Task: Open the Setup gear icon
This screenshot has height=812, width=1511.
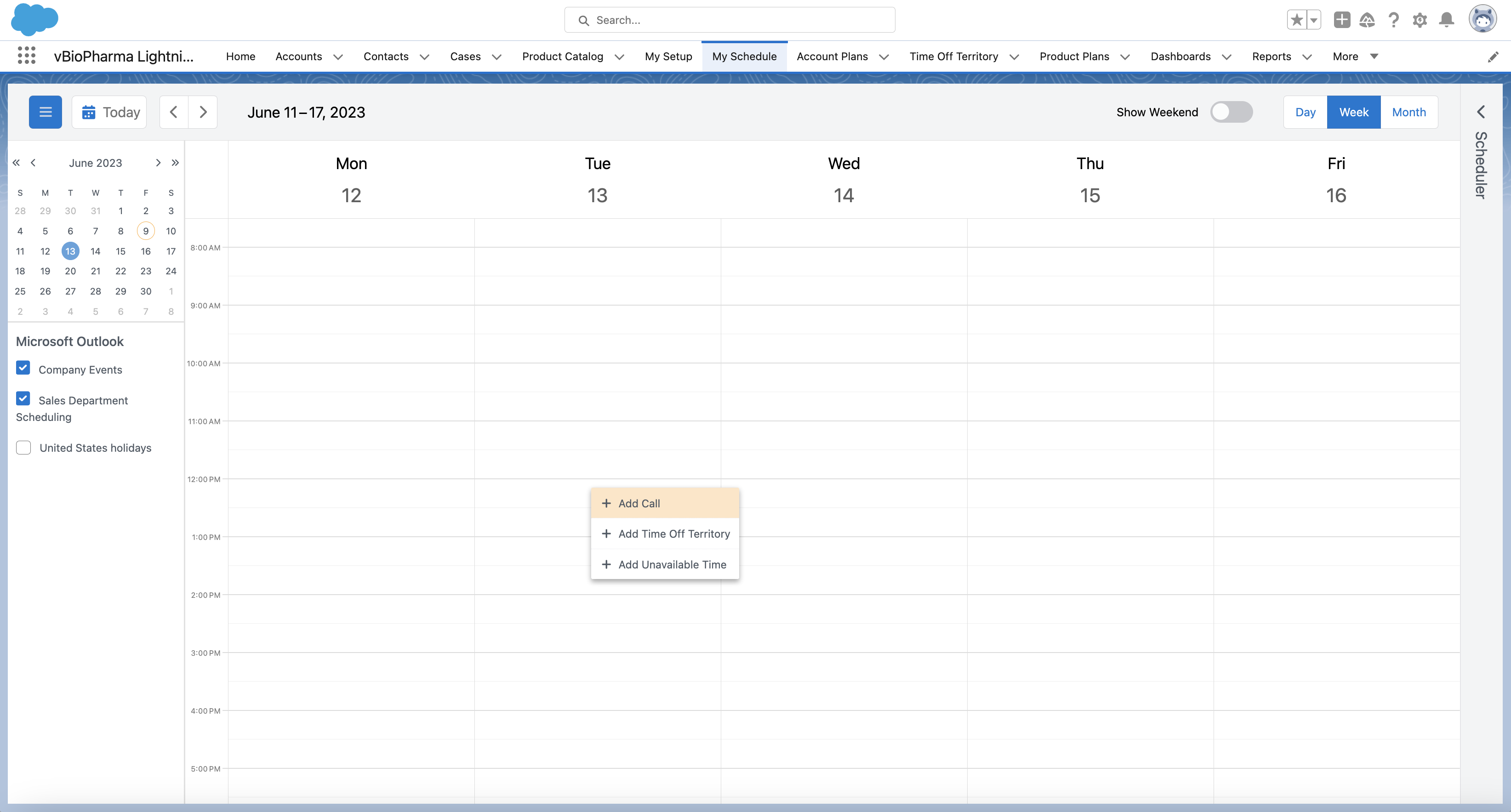Action: pos(1420,20)
